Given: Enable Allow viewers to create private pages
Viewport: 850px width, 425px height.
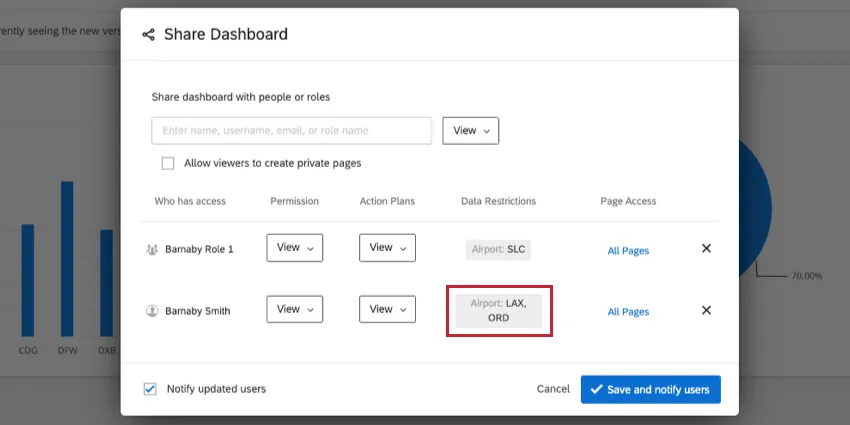Looking at the screenshot, I should tap(168, 163).
